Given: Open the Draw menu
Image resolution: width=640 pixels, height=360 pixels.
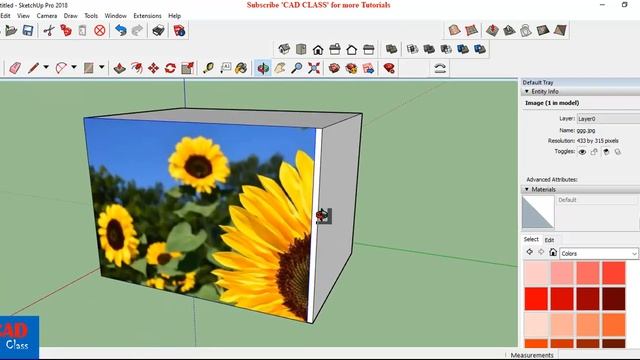Looking at the screenshot, I should [x=71, y=16].
